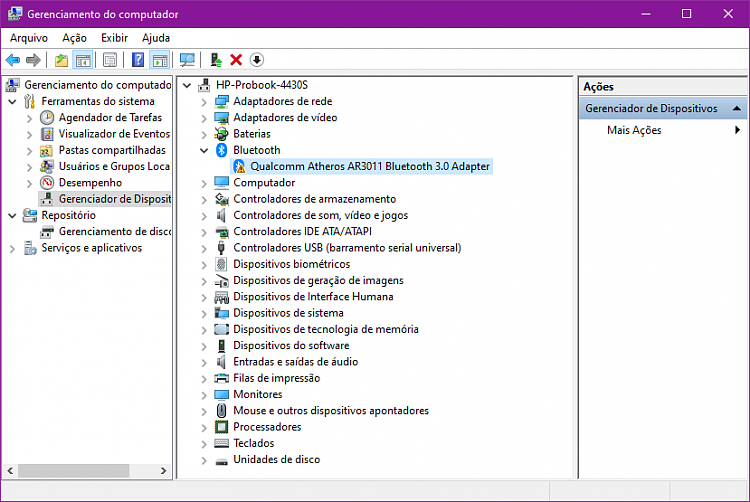750x502 pixels.
Task: Expand Controladores de som, vídeo e jogos
Action: click(204, 216)
